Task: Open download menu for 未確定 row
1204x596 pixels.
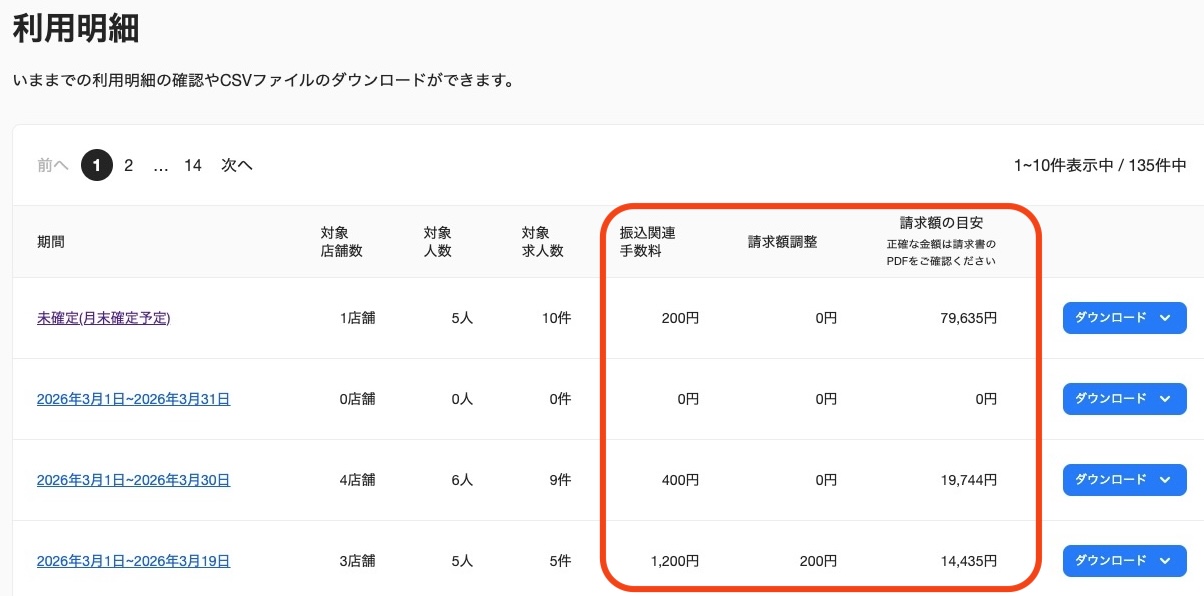Action: tap(1124, 318)
